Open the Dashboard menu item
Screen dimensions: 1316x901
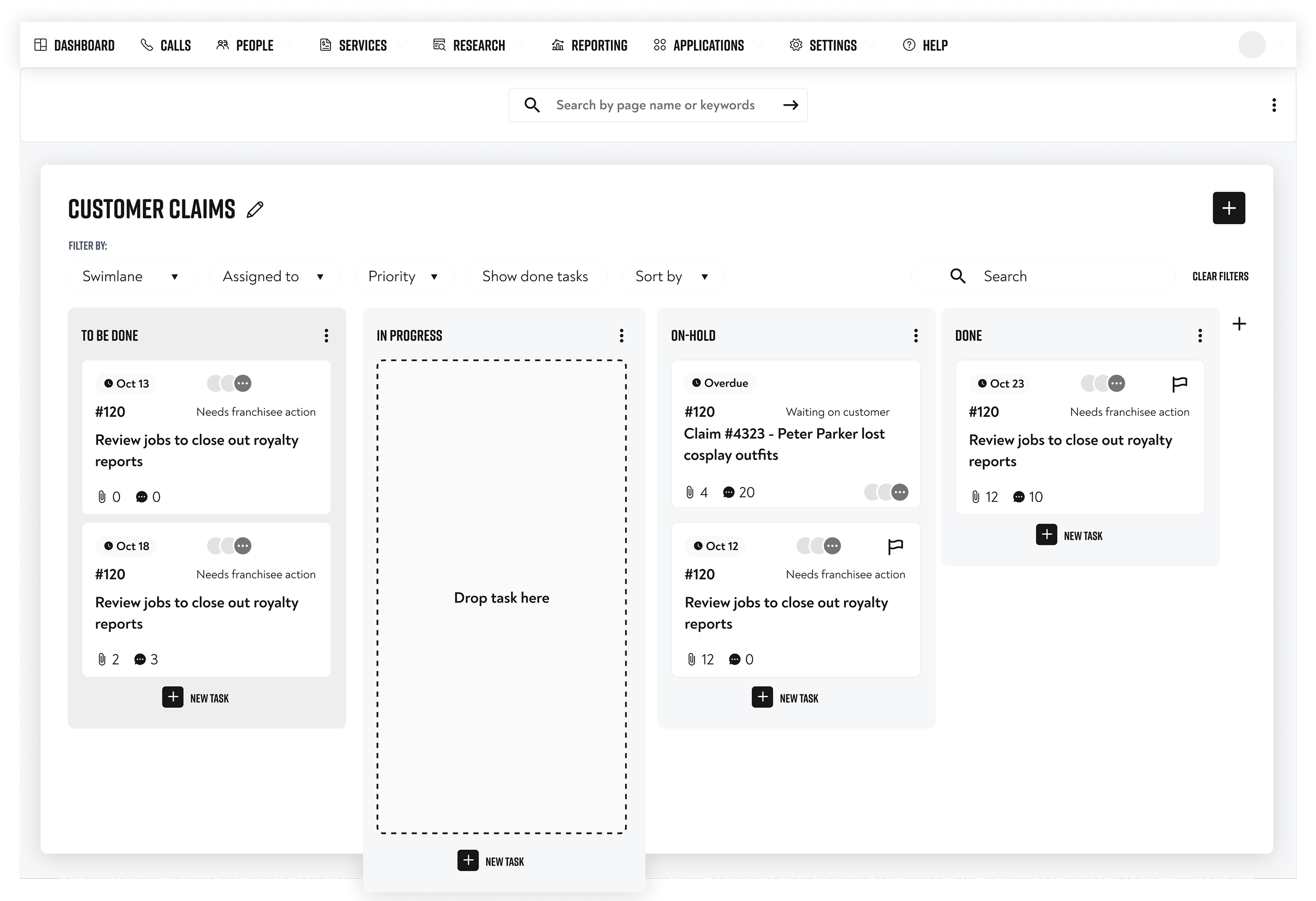click(x=74, y=45)
